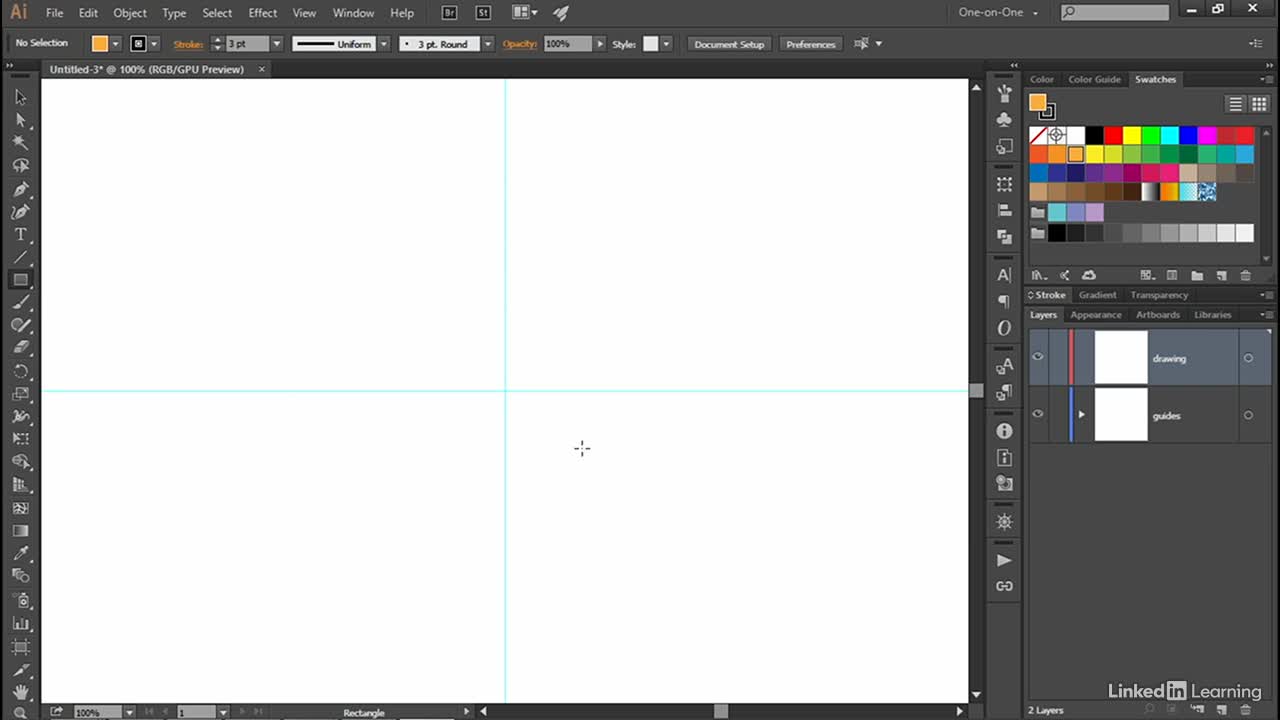Select the Direct Selection tool (white arrow)
Image resolution: width=1280 pixels, height=720 pixels.
20,120
